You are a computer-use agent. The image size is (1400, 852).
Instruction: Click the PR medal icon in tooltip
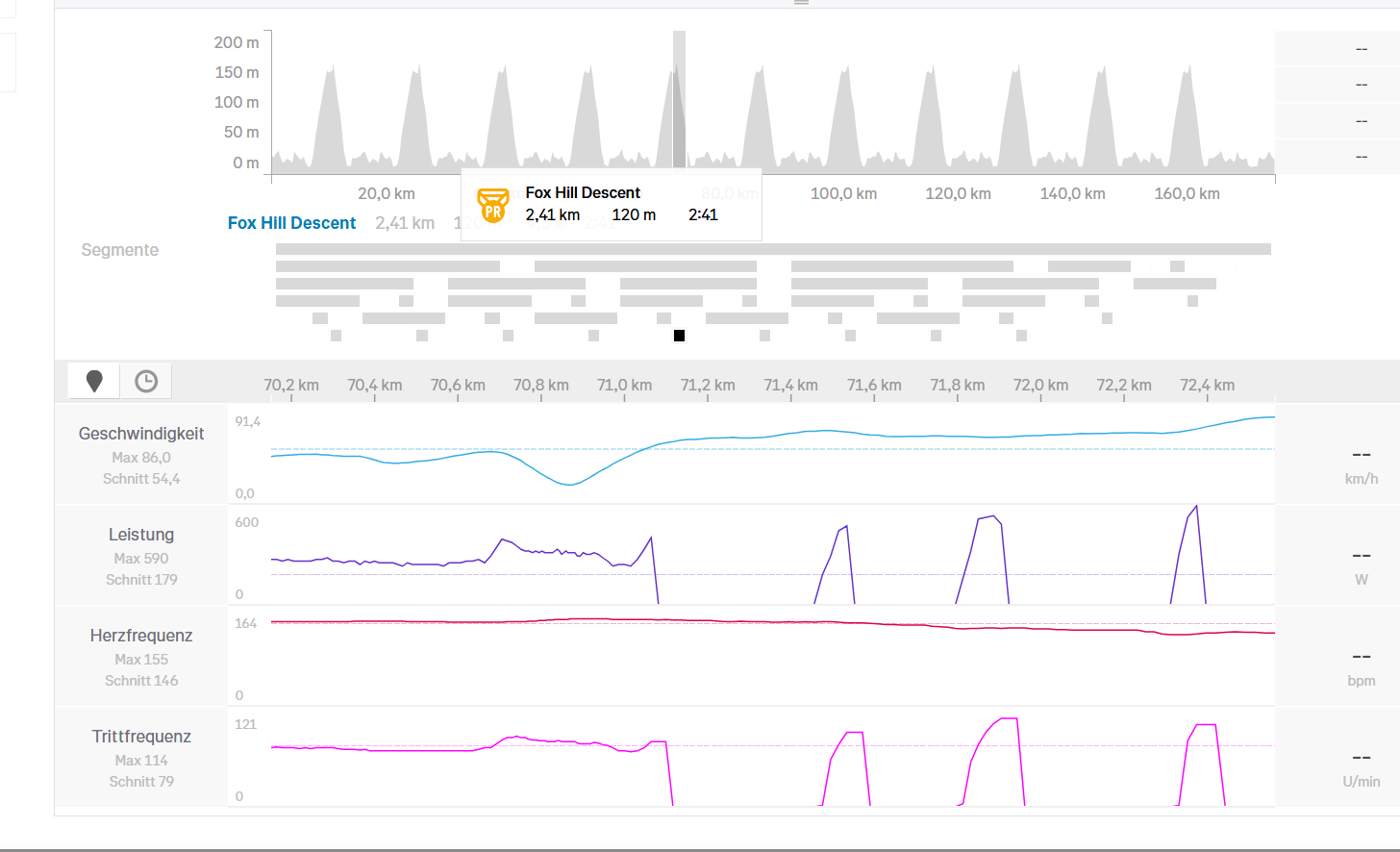492,205
